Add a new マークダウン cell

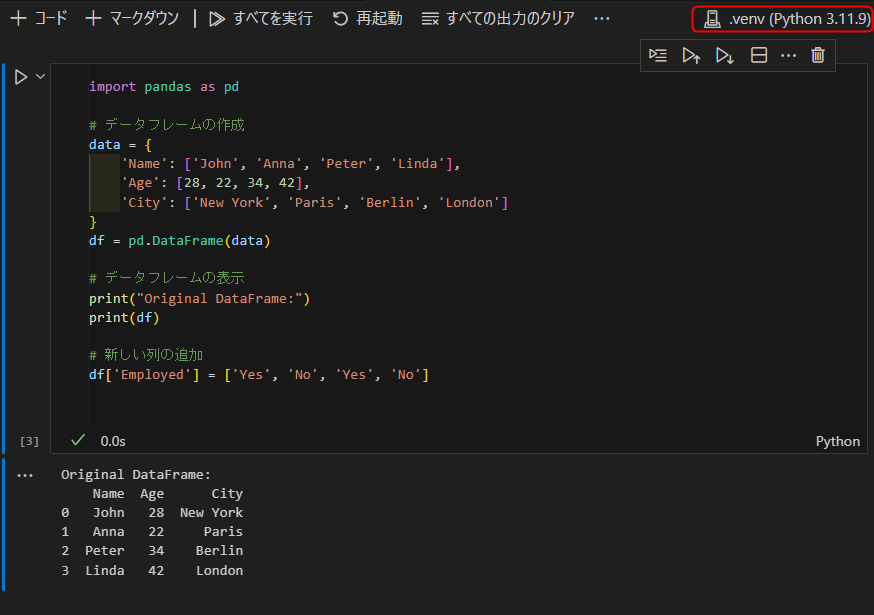coord(132,18)
